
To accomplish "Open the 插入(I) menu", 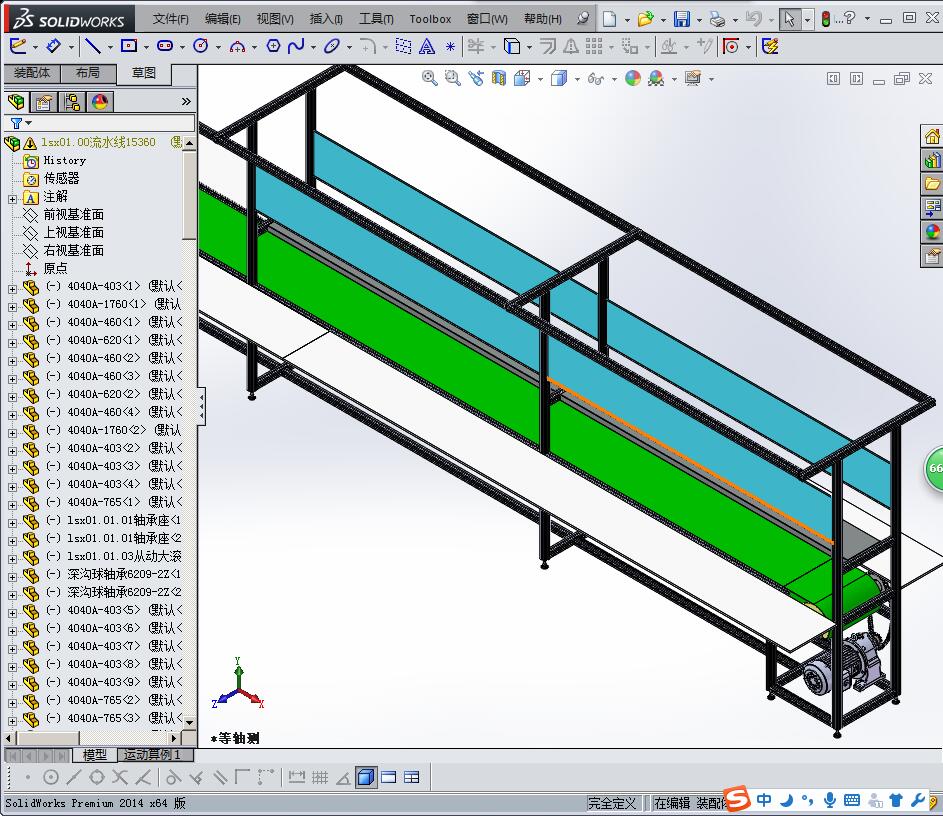I will (326, 19).
